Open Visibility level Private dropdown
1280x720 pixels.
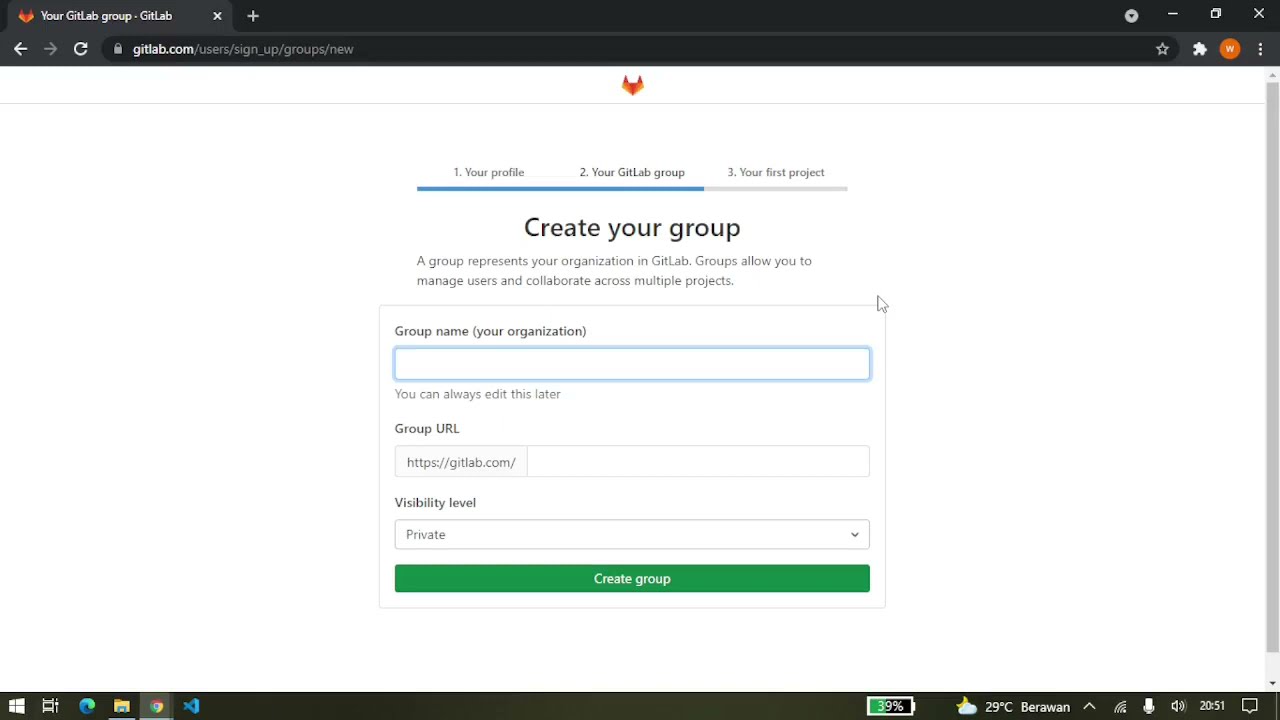click(632, 534)
